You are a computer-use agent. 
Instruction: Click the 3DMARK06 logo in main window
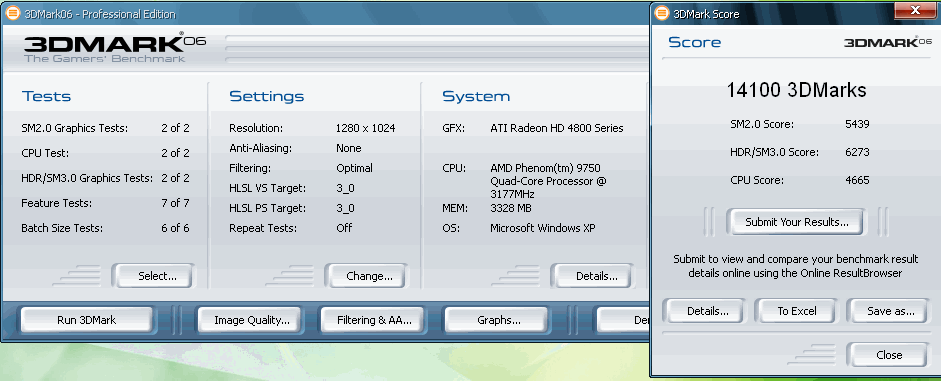pyautogui.click(x=114, y=44)
